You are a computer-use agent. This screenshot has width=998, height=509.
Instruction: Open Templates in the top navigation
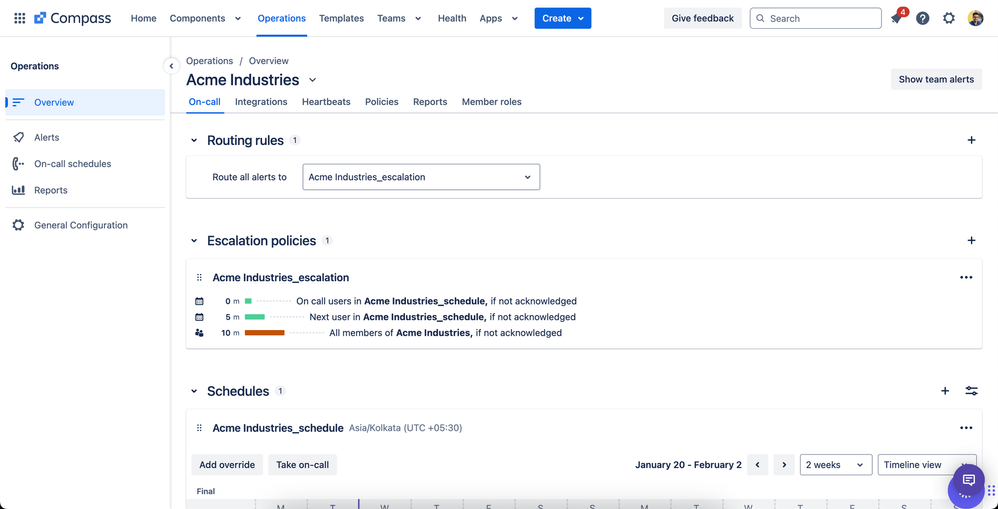[x=341, y=18]
